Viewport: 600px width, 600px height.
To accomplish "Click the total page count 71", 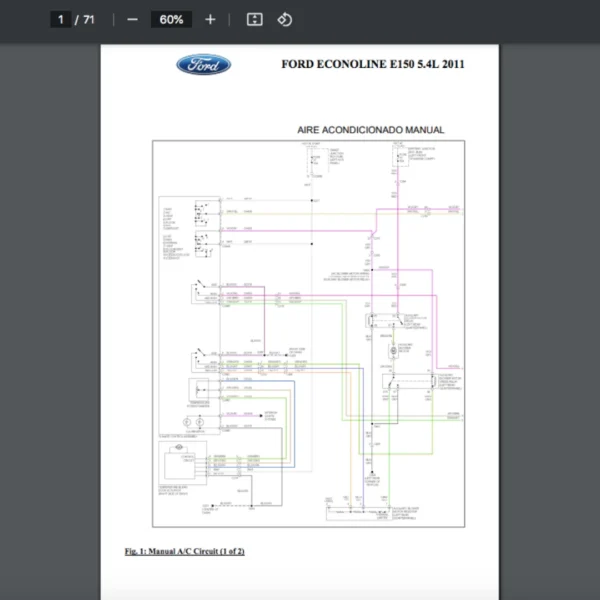I will click(89, 19).
